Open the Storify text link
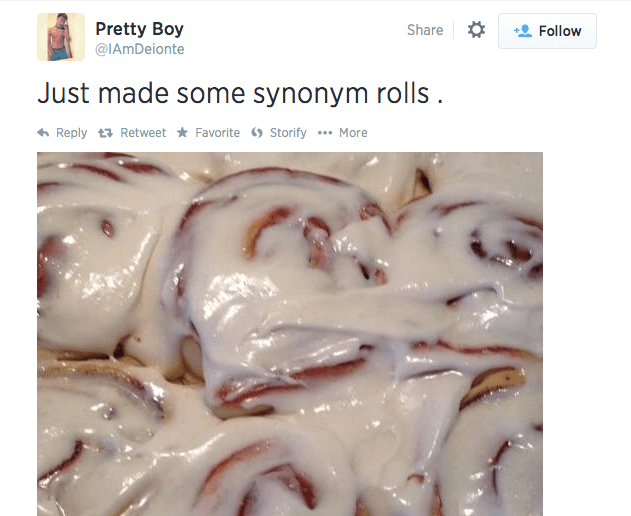 click(x=288, y=133)
